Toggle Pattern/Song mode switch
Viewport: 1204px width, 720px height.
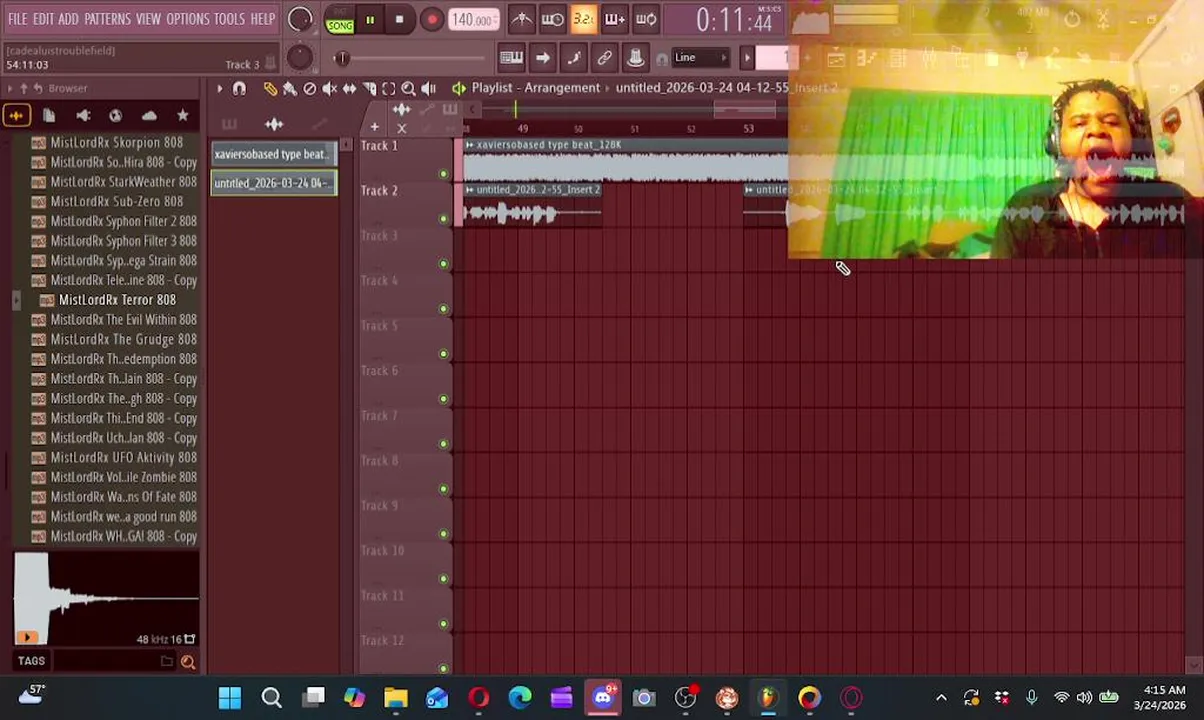339,19
